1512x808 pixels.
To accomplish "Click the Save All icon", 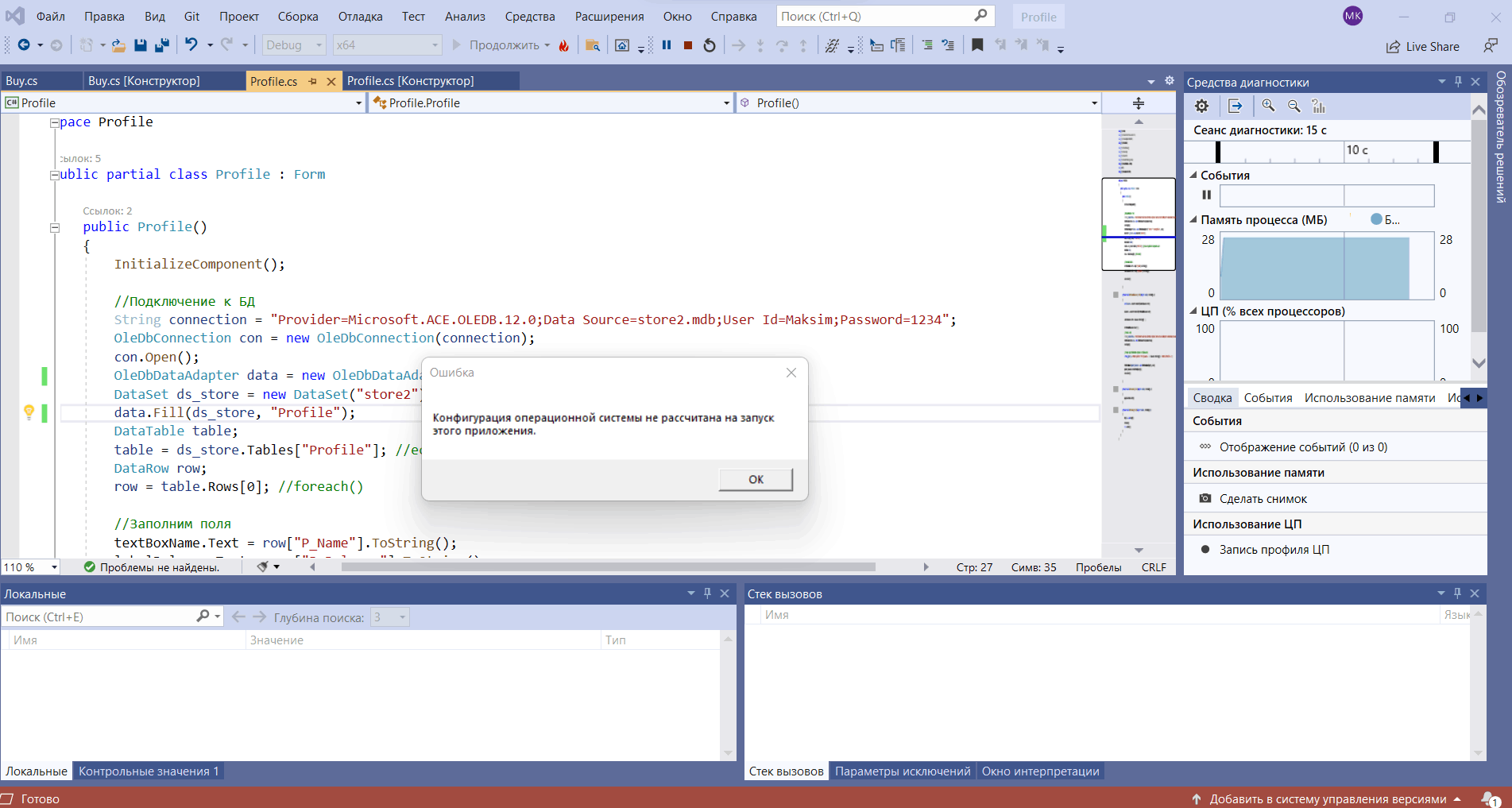I will 161,45.
